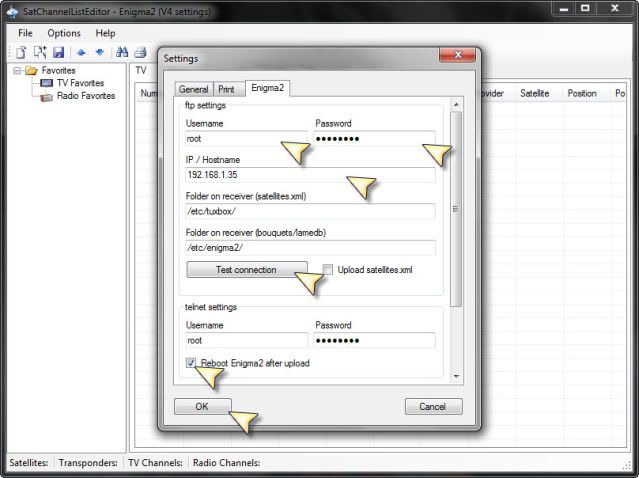The height and width of the screenshot is (478, 639).
Task: Switch to the Print tab in Settings
Action: [226, 89]
